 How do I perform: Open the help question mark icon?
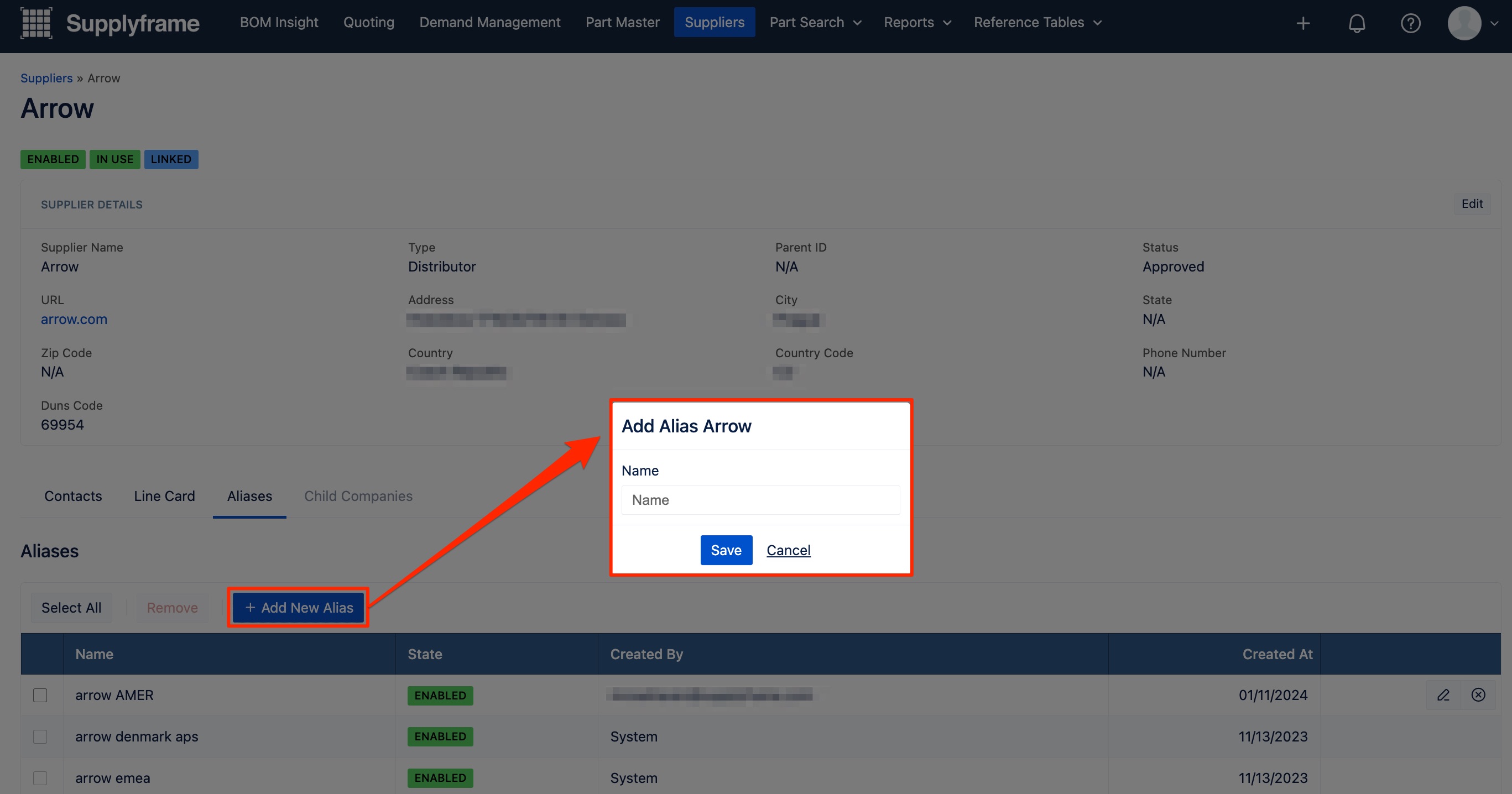pos(1410,23)
